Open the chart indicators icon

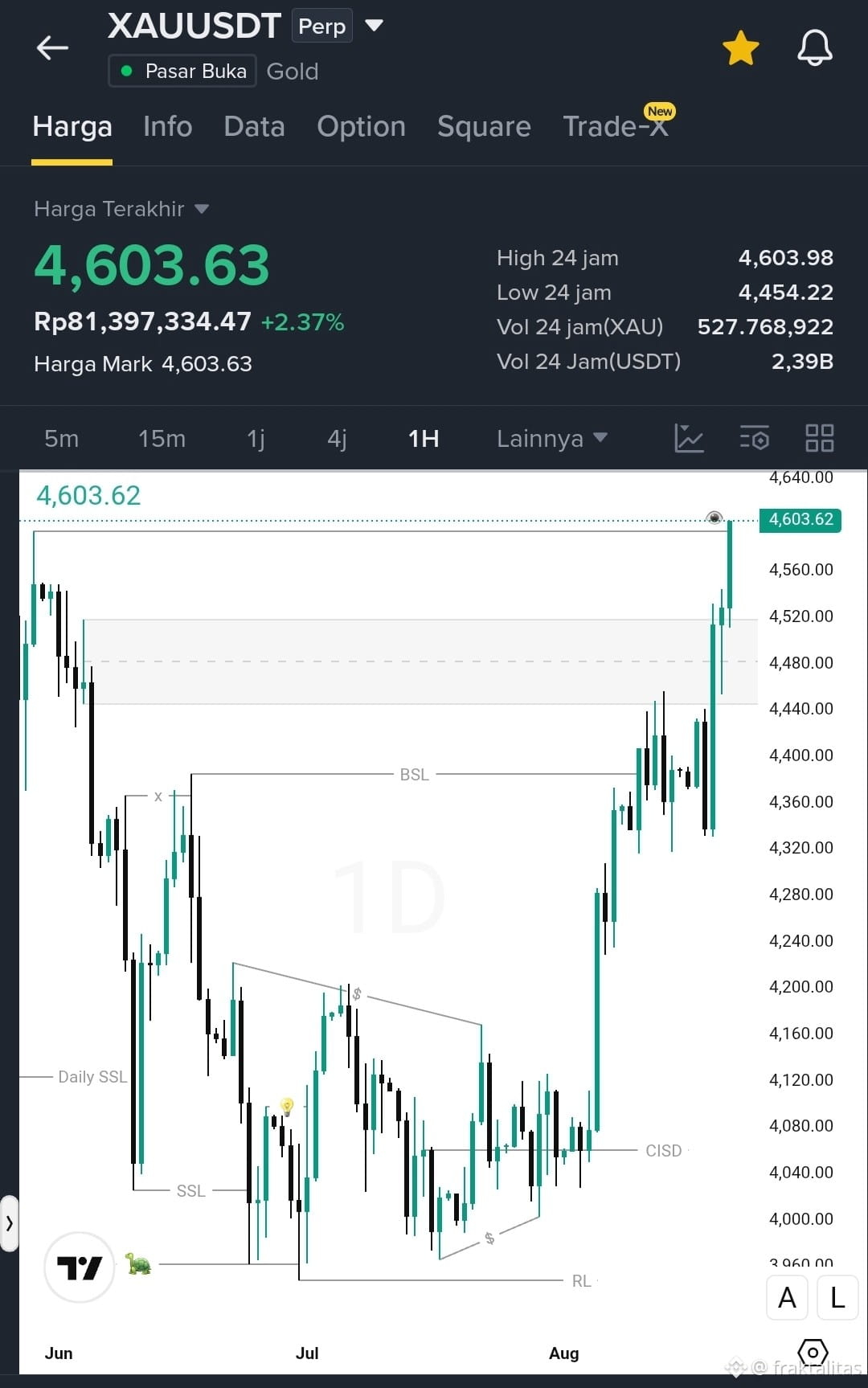click(689, 438)
